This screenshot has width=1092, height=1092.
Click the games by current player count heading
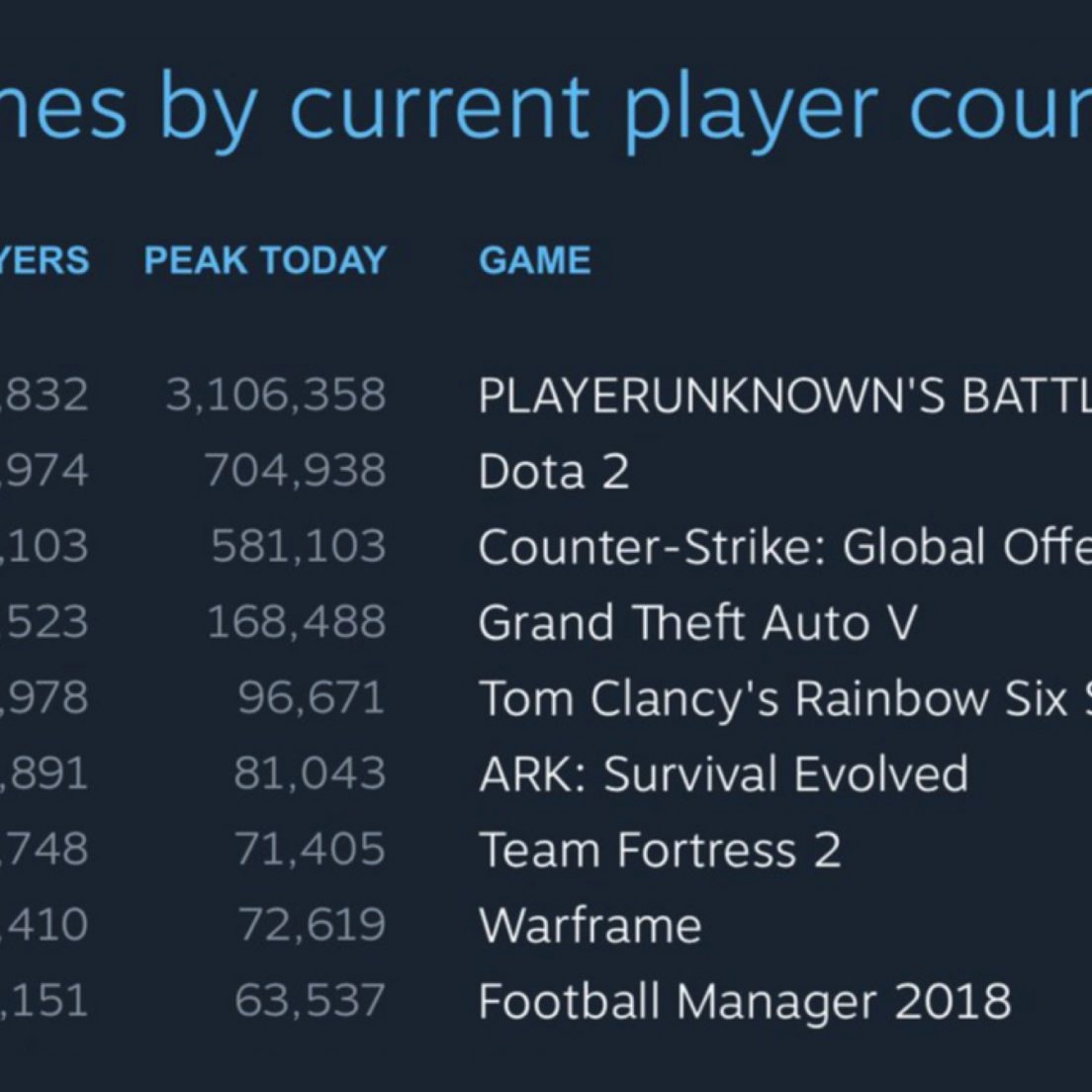click(546, 107)
